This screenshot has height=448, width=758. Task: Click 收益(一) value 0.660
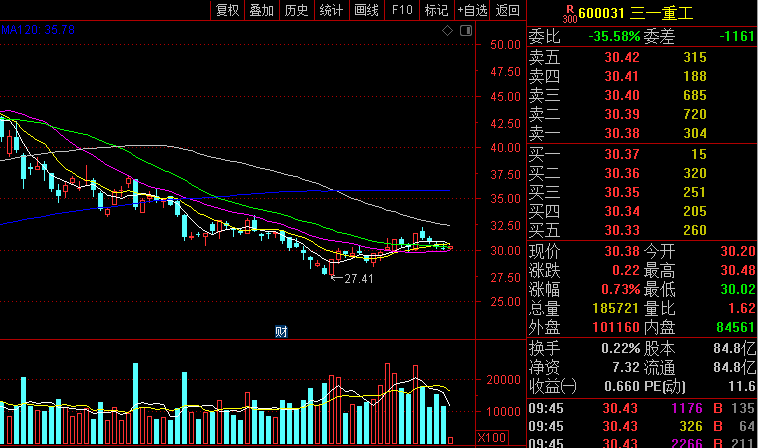click(622, 386)
